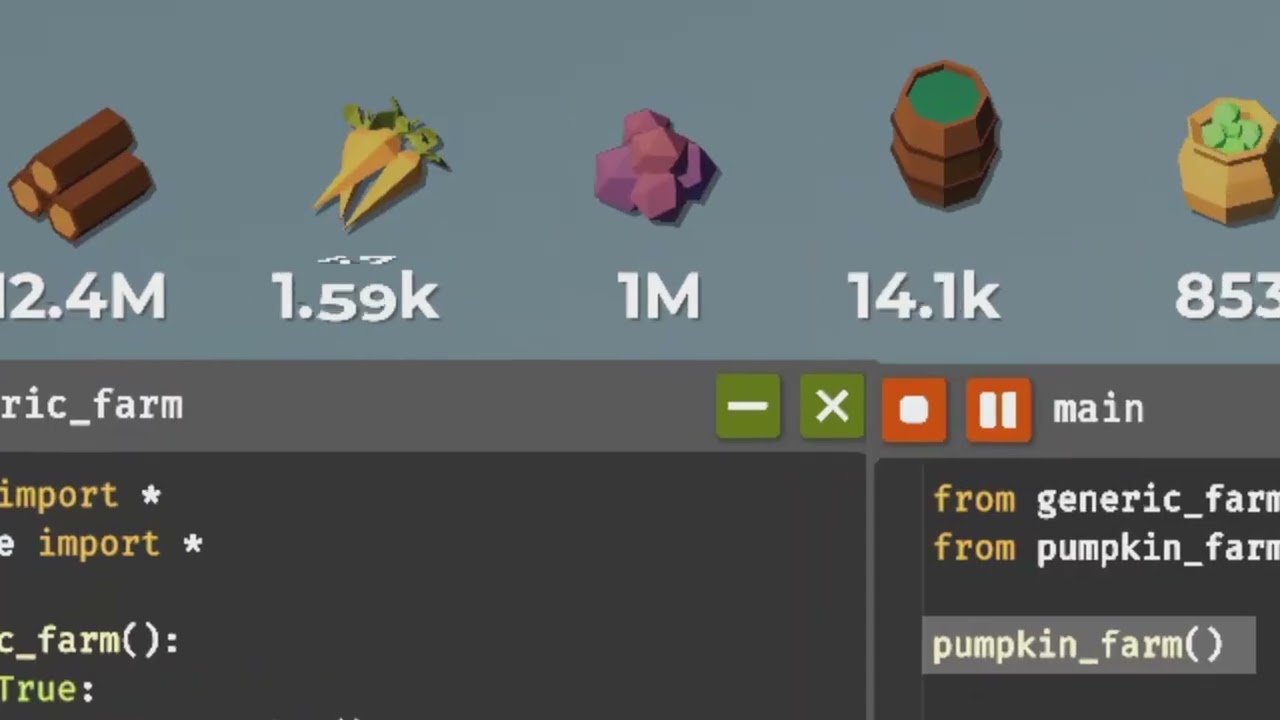Place the cursor on the pumpkin_farm import line
1280x720 pixels.
pos(1106,548)
